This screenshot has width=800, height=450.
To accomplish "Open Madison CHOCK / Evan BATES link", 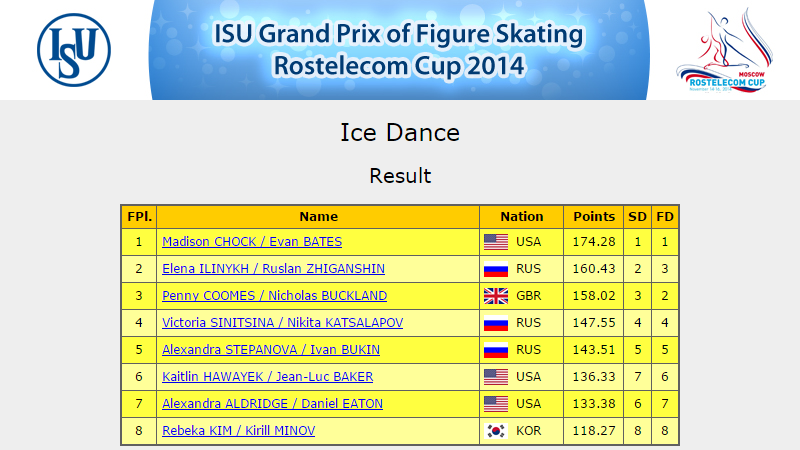I will click(252, 242).
